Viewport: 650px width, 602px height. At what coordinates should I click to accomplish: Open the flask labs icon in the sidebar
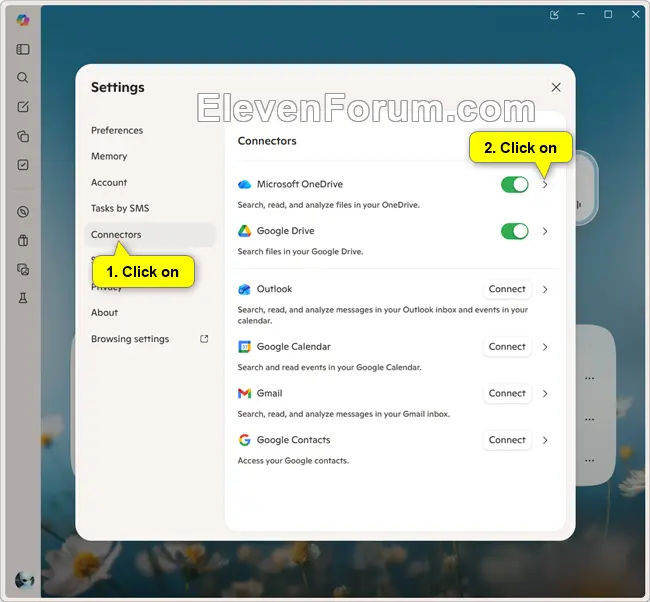coord(23,298)
